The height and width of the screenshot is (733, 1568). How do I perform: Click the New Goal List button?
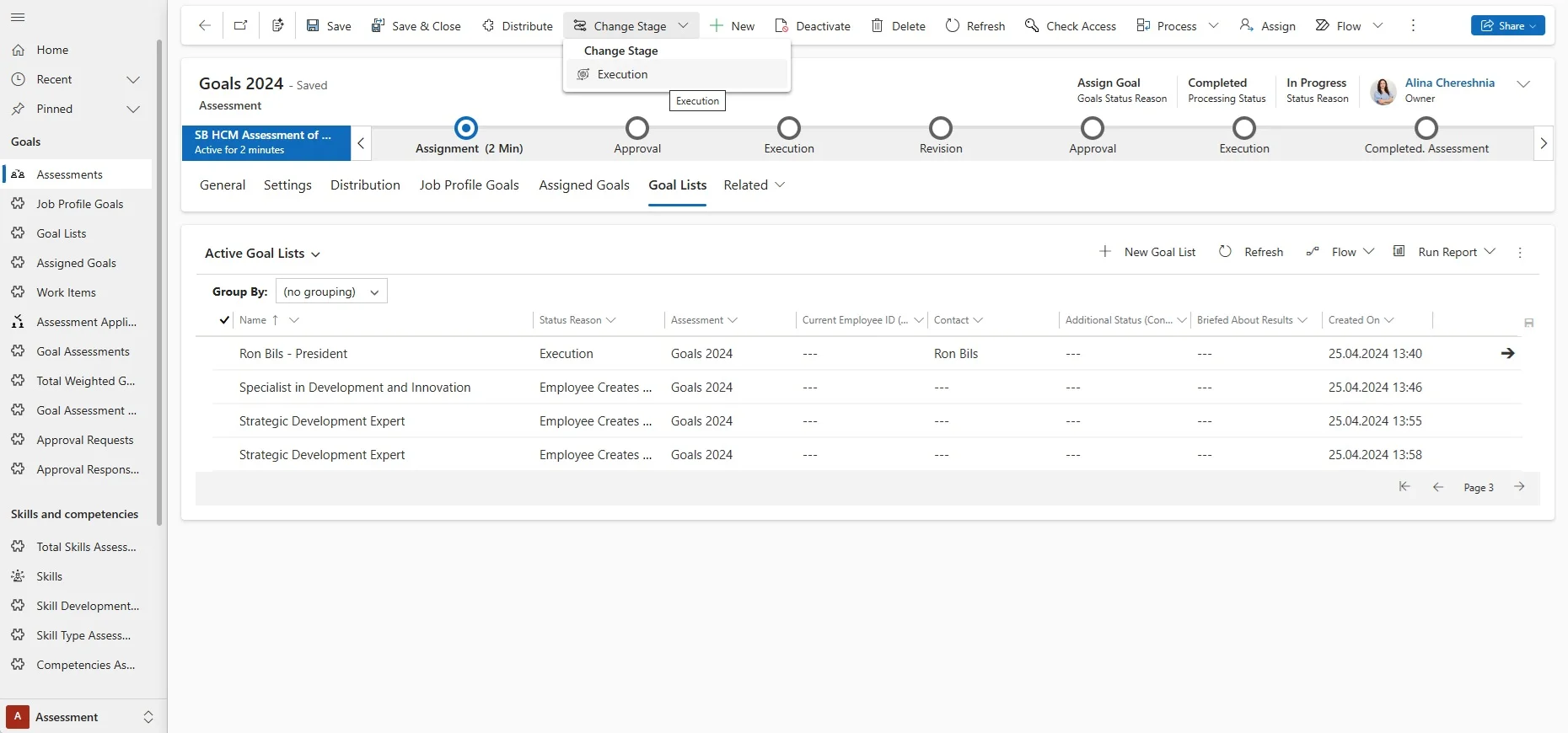coord(1148,252)
